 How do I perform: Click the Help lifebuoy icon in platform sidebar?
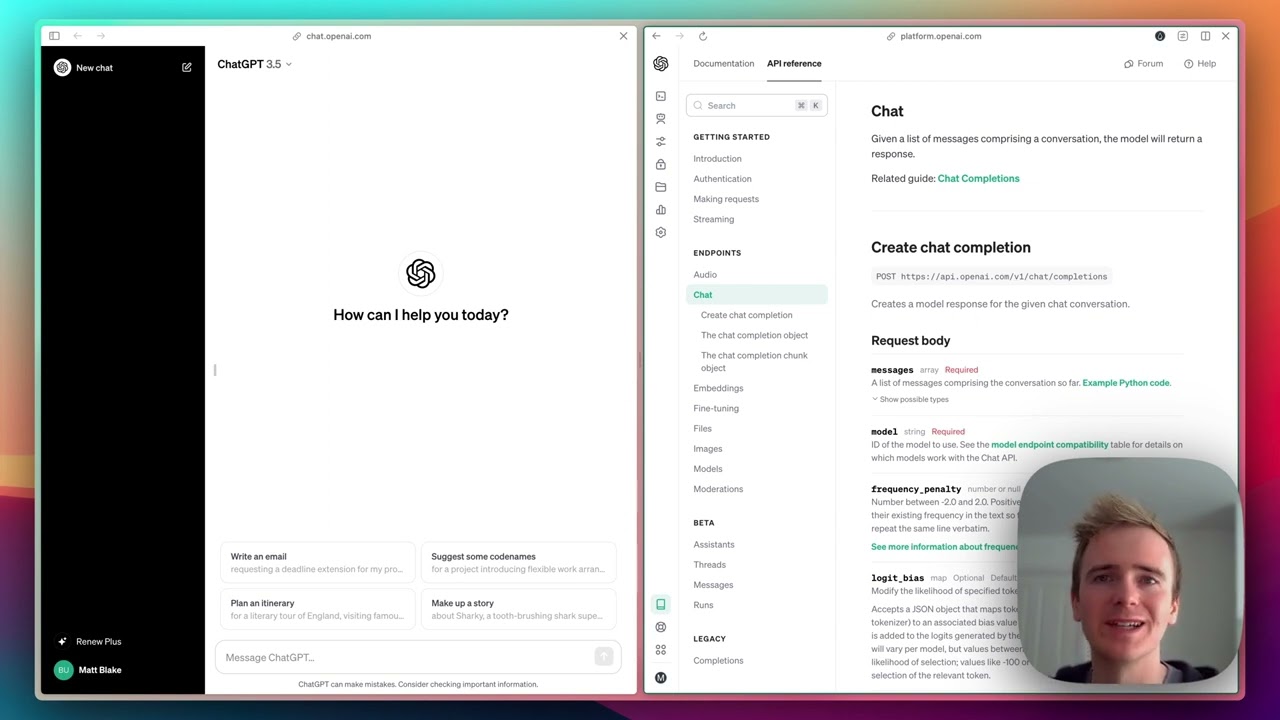coord(660,627)
